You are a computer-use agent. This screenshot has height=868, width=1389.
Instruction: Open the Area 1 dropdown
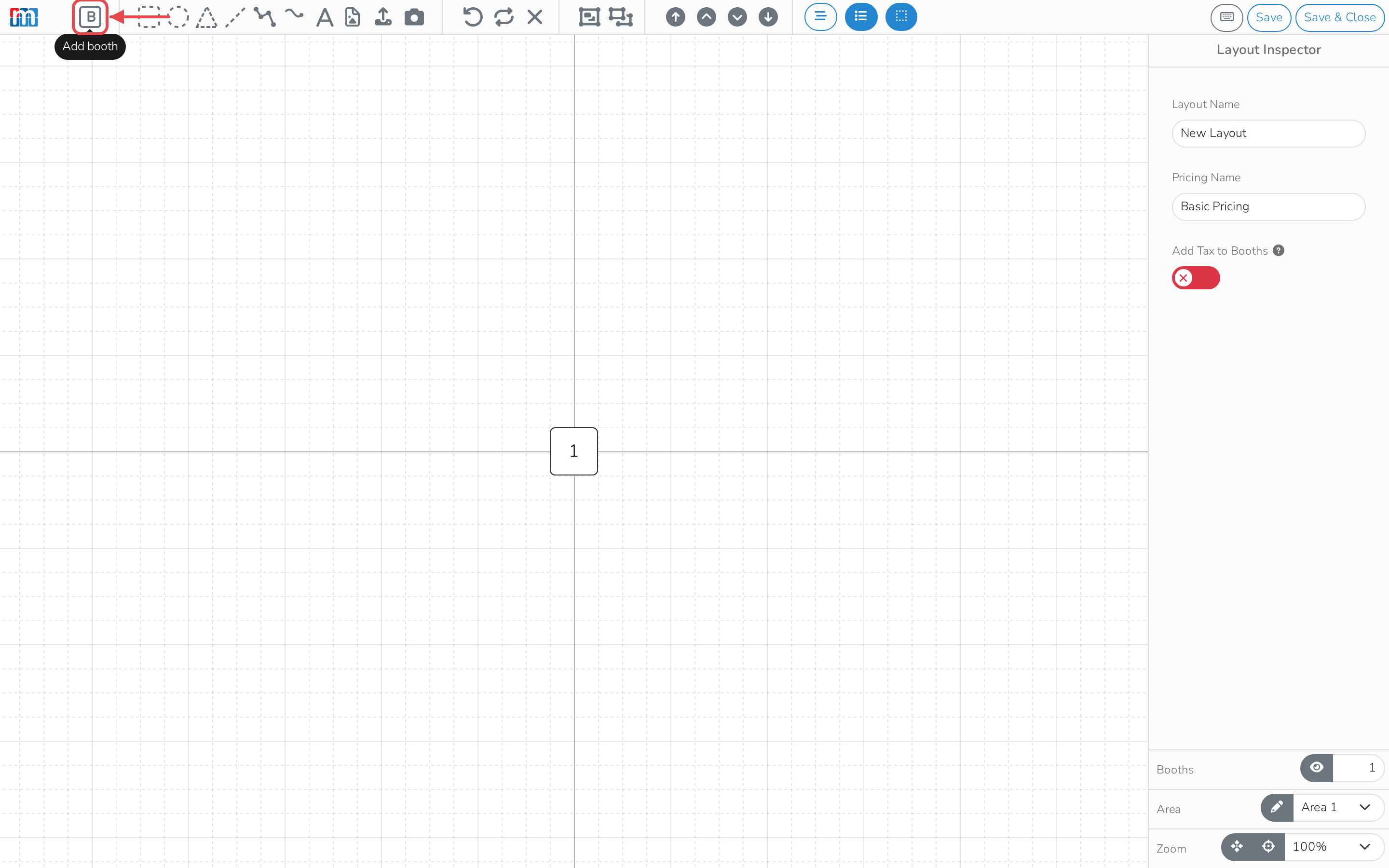(1338, 807)
